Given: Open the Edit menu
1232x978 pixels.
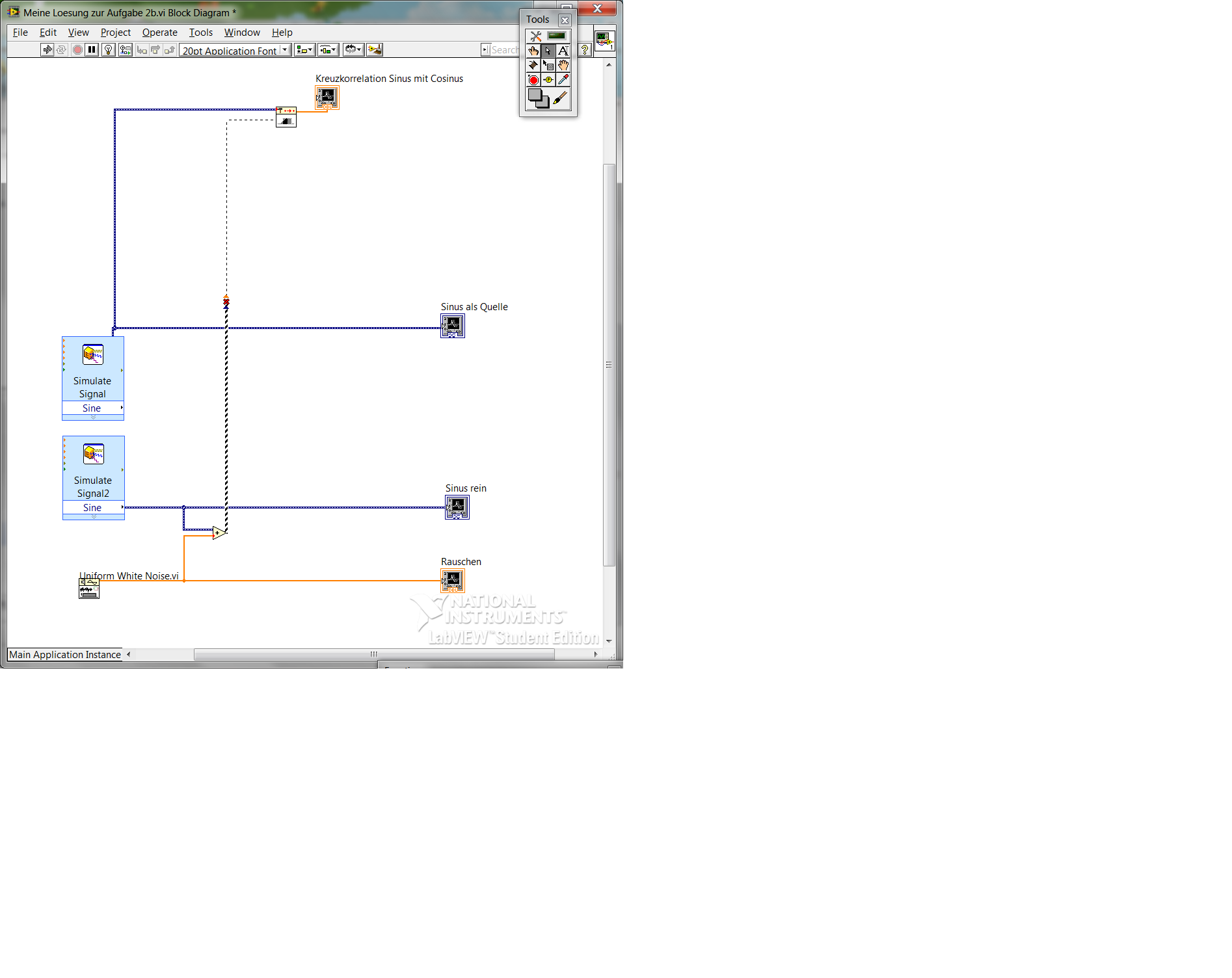Looking at the screenshot, I should pyautogui.click(x=48, y=33).
